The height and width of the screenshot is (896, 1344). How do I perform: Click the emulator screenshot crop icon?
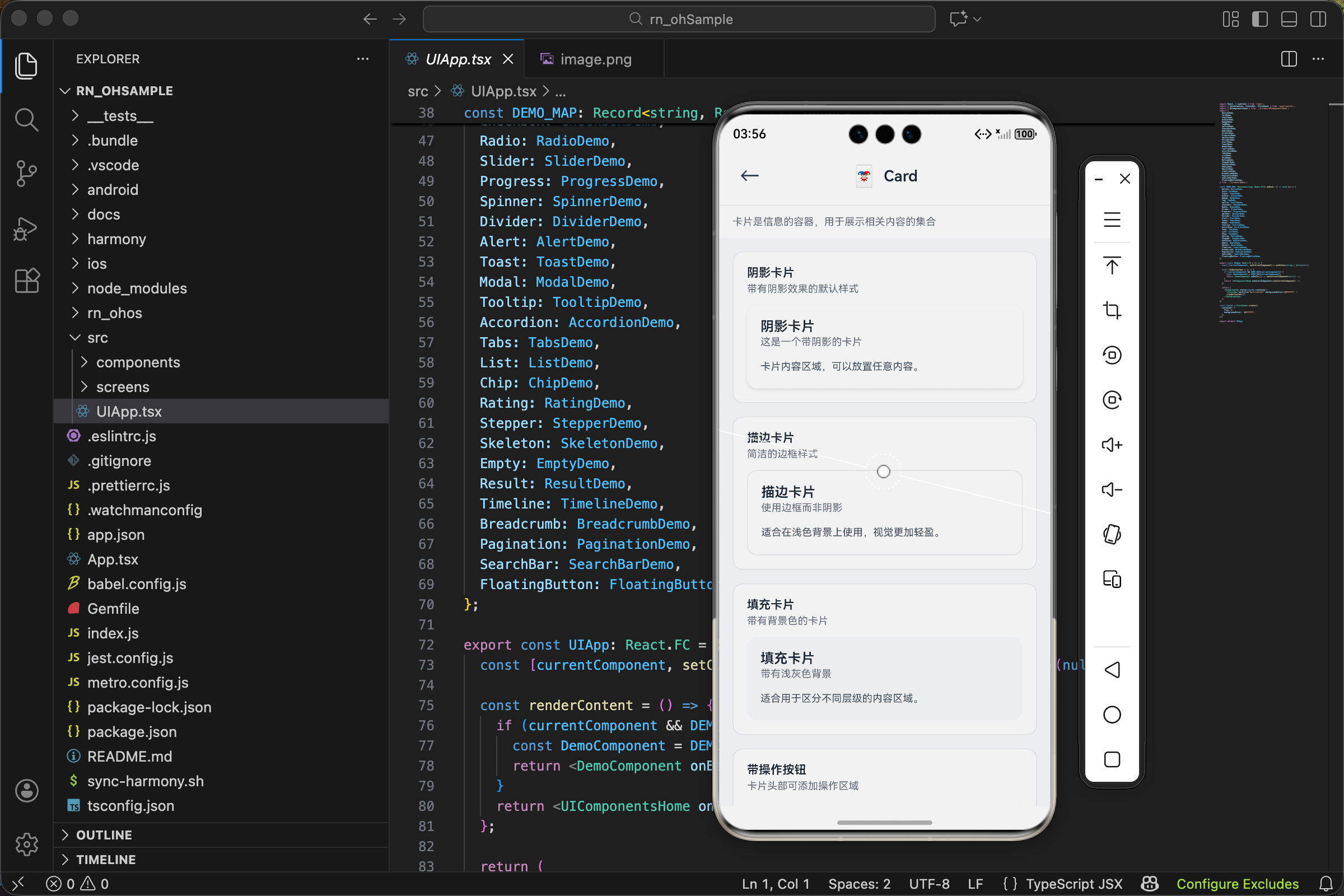tap(1112, 310)
